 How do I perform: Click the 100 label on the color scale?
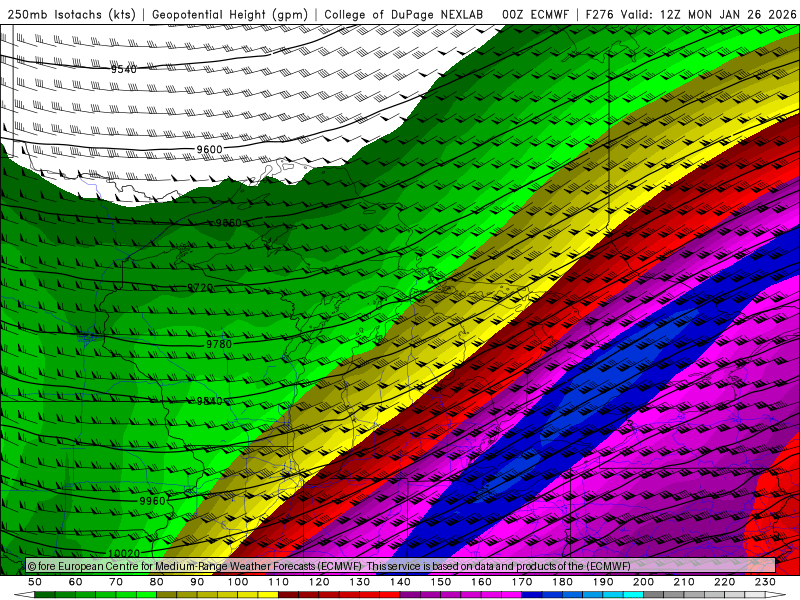point(238,582)
